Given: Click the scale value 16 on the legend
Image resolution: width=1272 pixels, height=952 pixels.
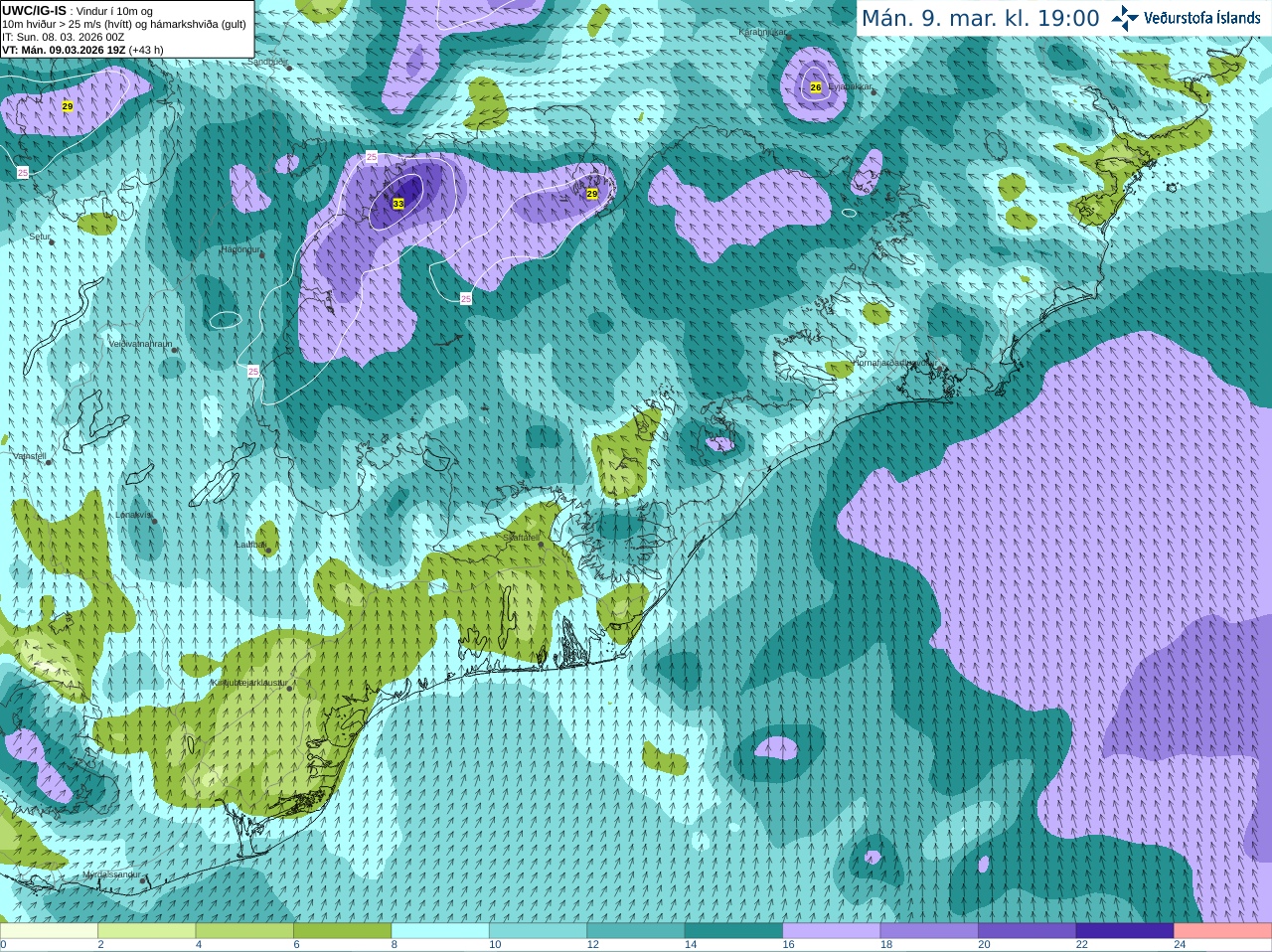Looking at the screenshot, I should [x=788, y=945].
